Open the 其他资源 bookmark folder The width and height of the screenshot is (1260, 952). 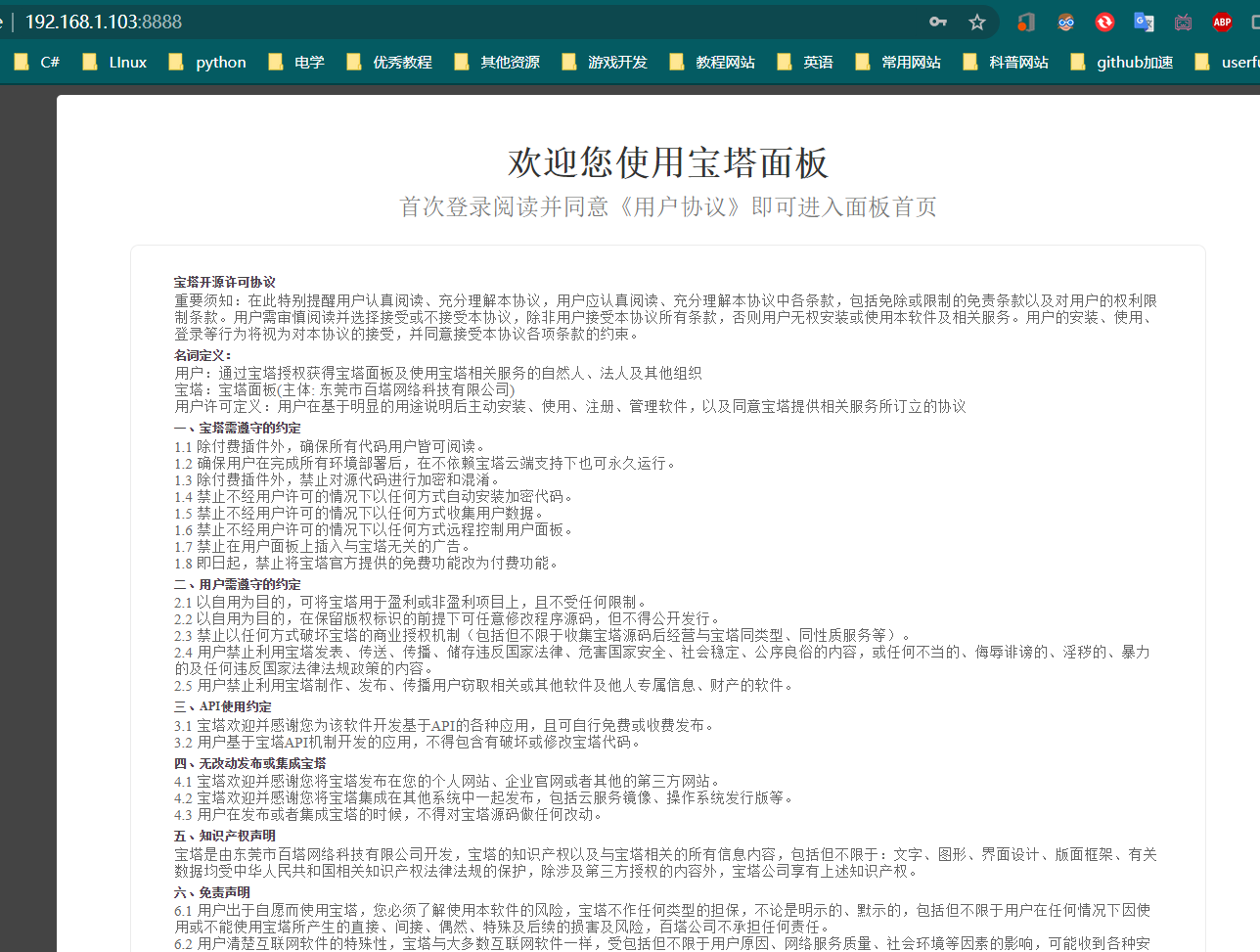click(x=496, y=62)
